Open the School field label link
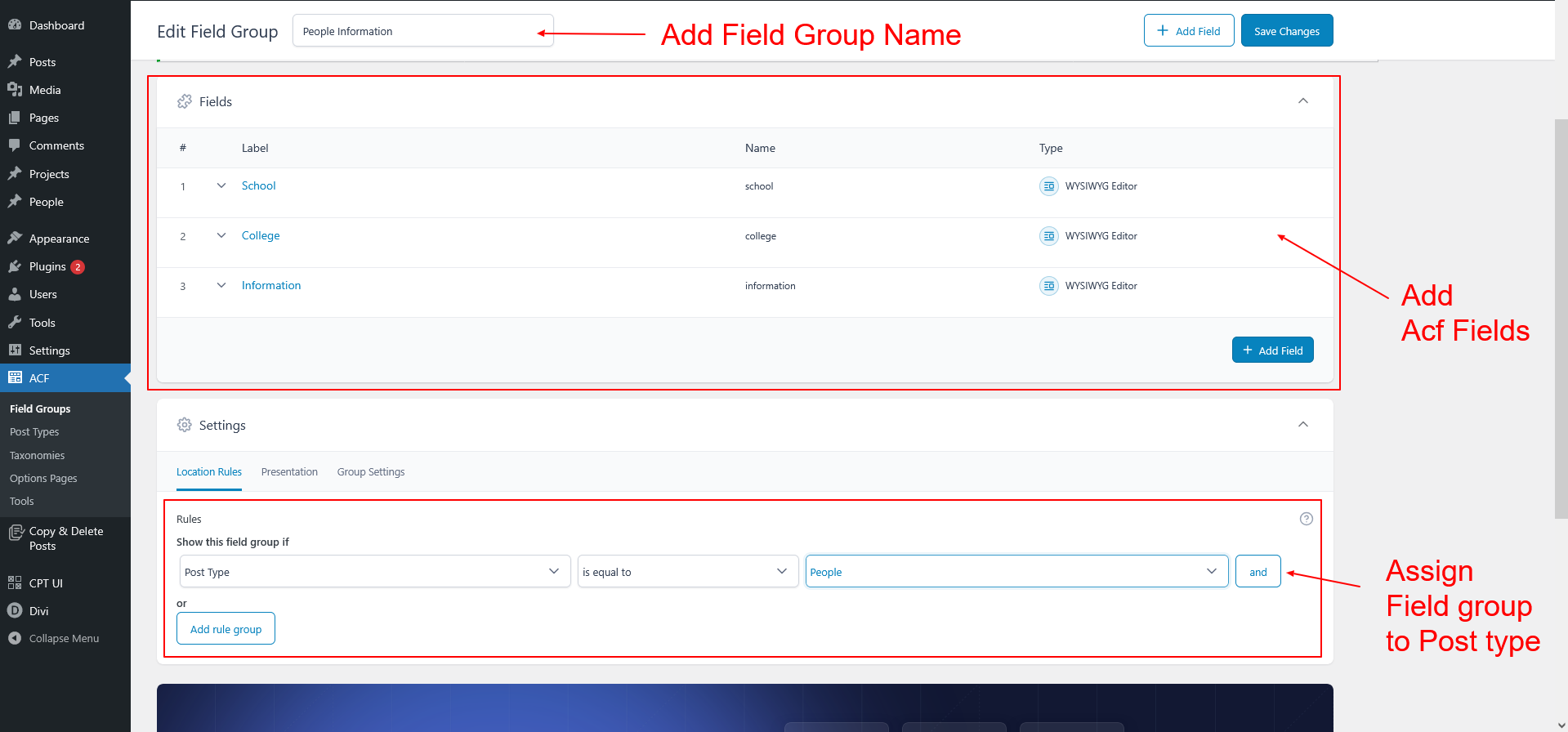The width and height of the screenshot is (1568, 732). 259,185
